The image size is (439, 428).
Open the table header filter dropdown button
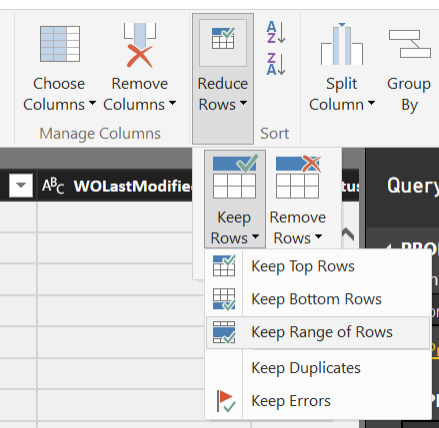click(21, 185)
